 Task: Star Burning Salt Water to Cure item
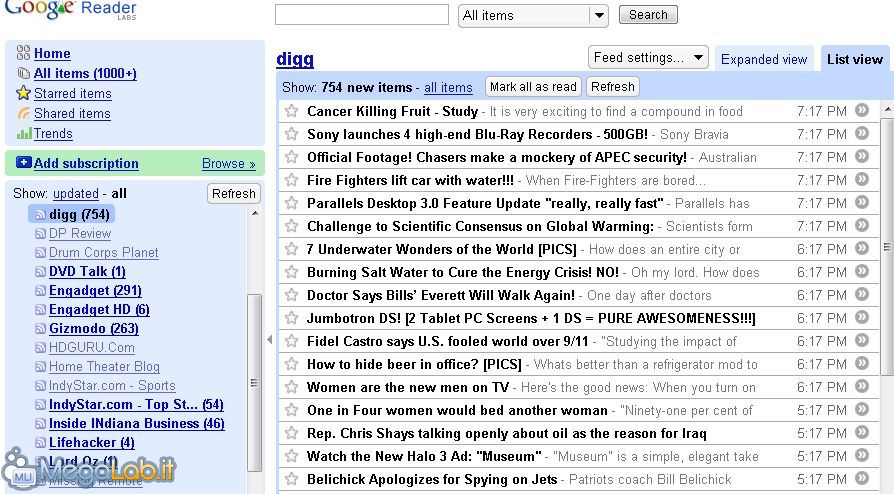pyautogui.click(x=291, y=272)
